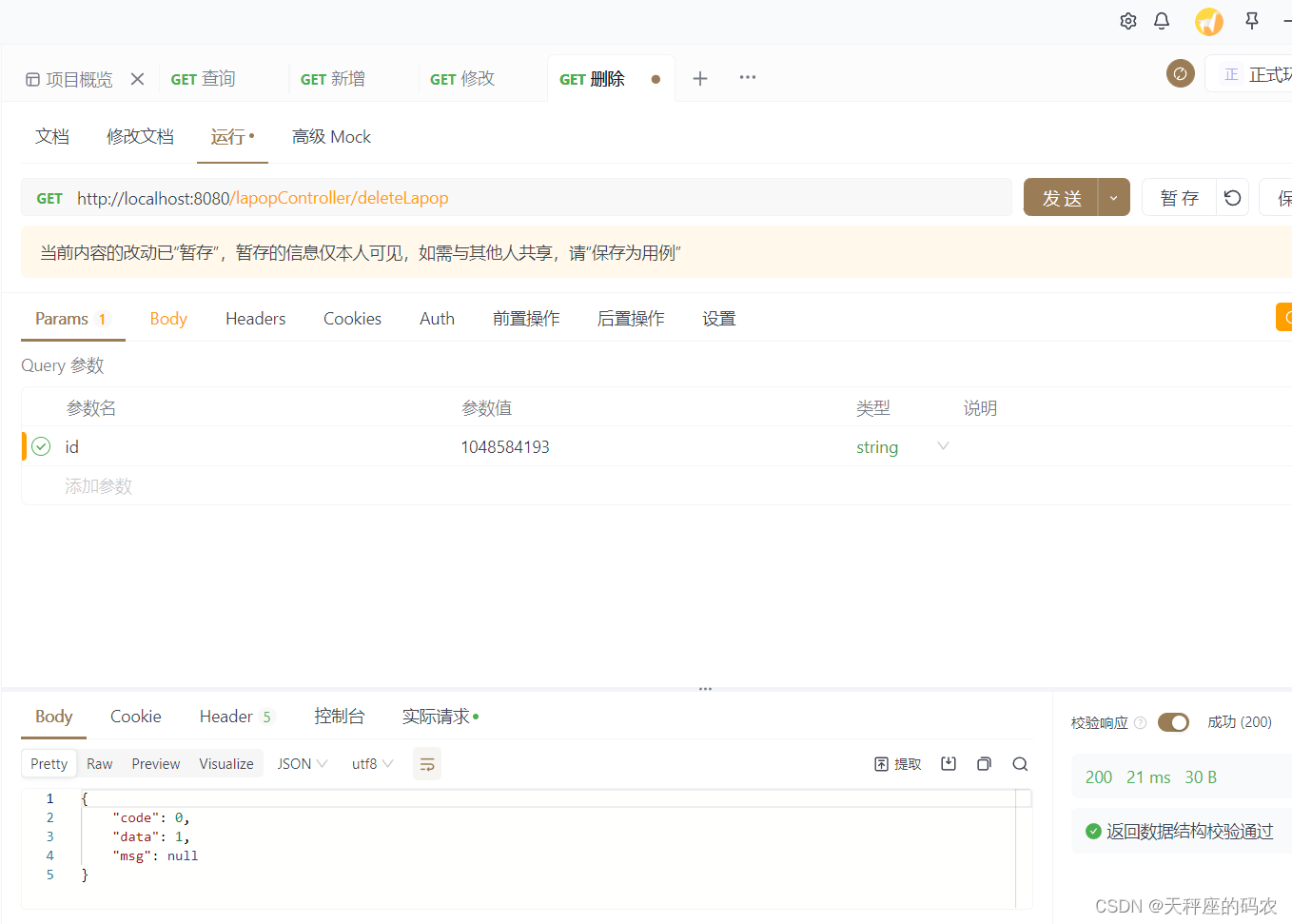Open the 后置操作 tab
Screen dimensions: 1292x924
pyautogui.click(x=631, y=319)
